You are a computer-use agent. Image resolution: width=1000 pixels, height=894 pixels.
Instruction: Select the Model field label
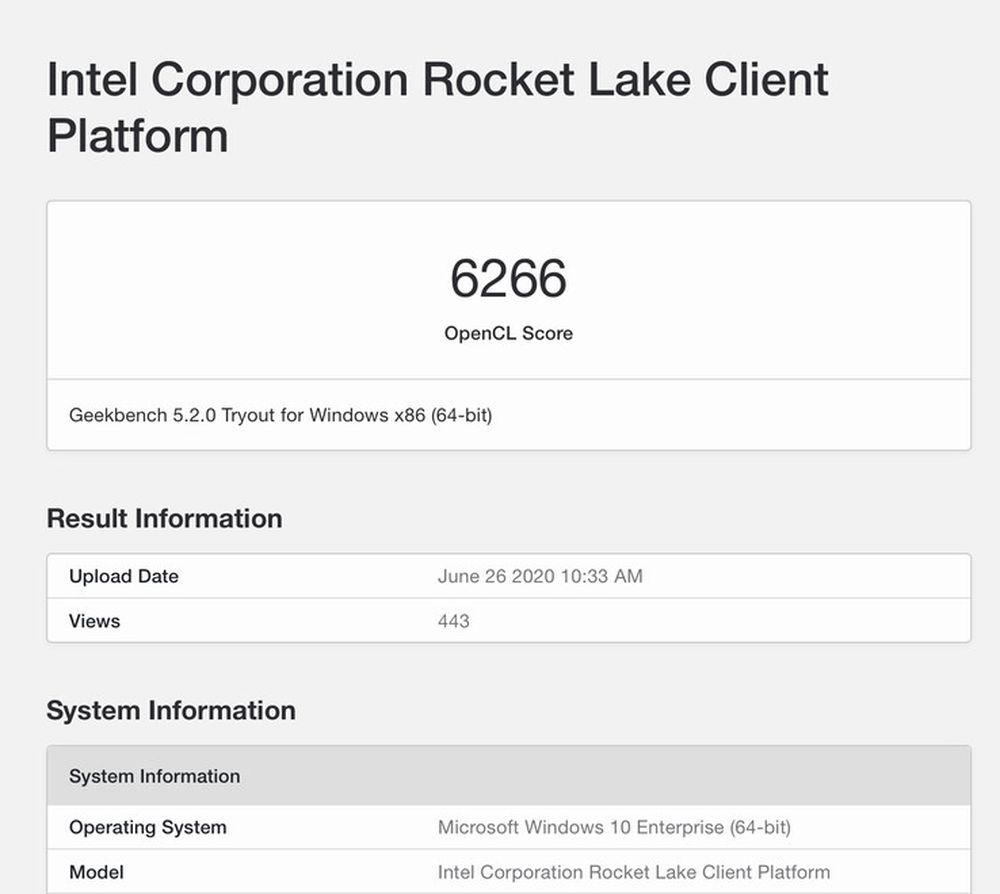pyautogui.click(x=97, y=872)
